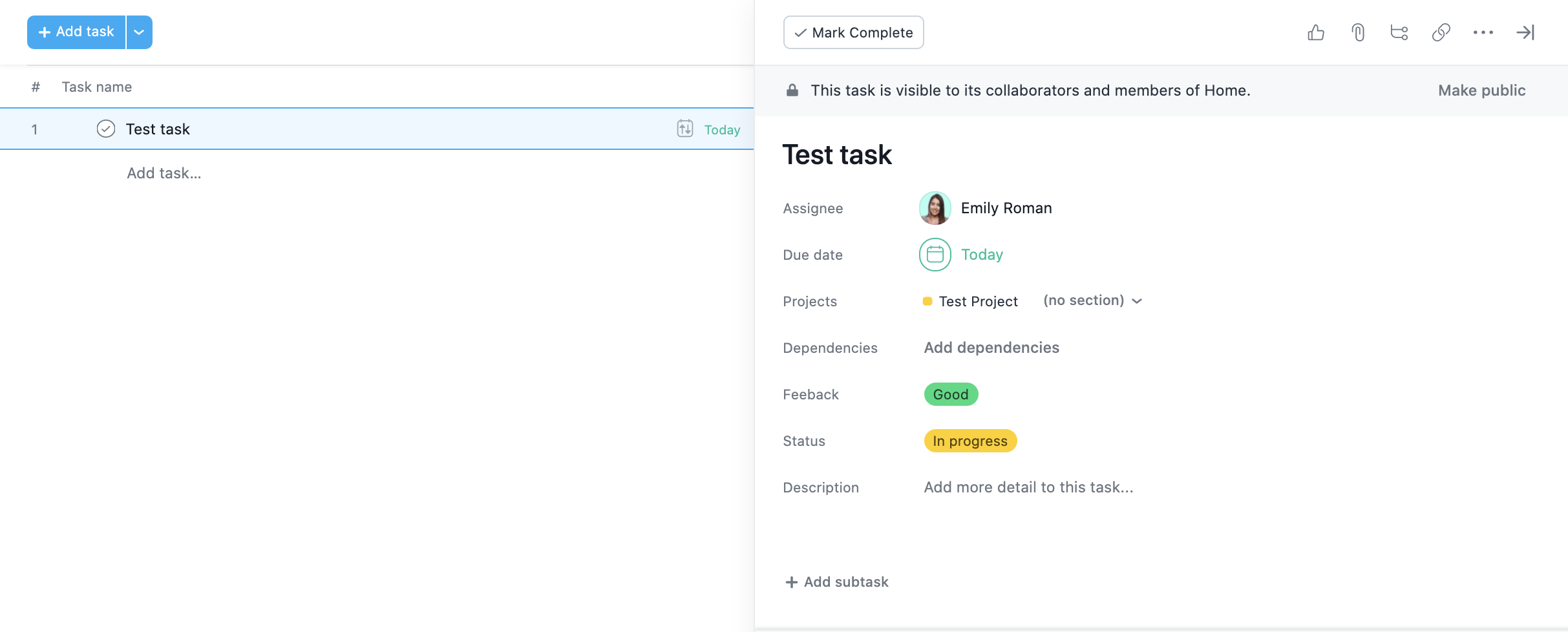This screenshot has width=1568, height=632.
Task: Click the Make public link
Action: tap(1481, 90)
